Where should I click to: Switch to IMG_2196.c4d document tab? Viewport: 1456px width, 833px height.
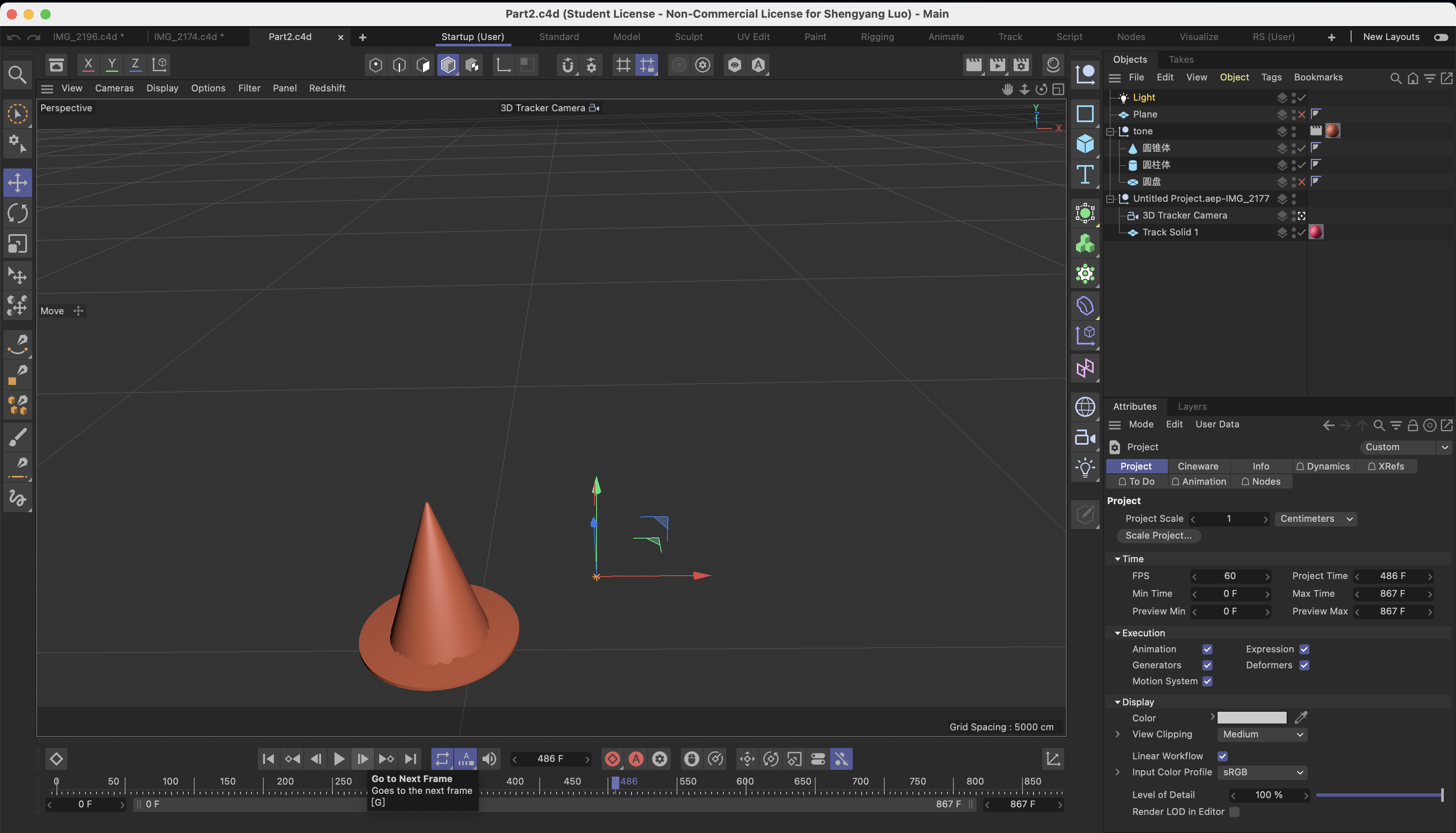click(88, 37)
